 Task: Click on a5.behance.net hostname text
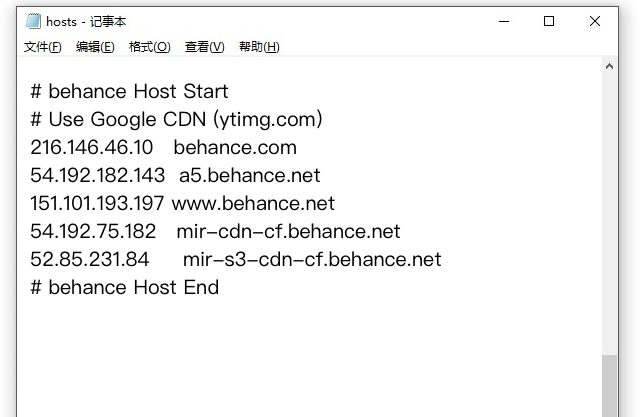[x=250, y=175]
